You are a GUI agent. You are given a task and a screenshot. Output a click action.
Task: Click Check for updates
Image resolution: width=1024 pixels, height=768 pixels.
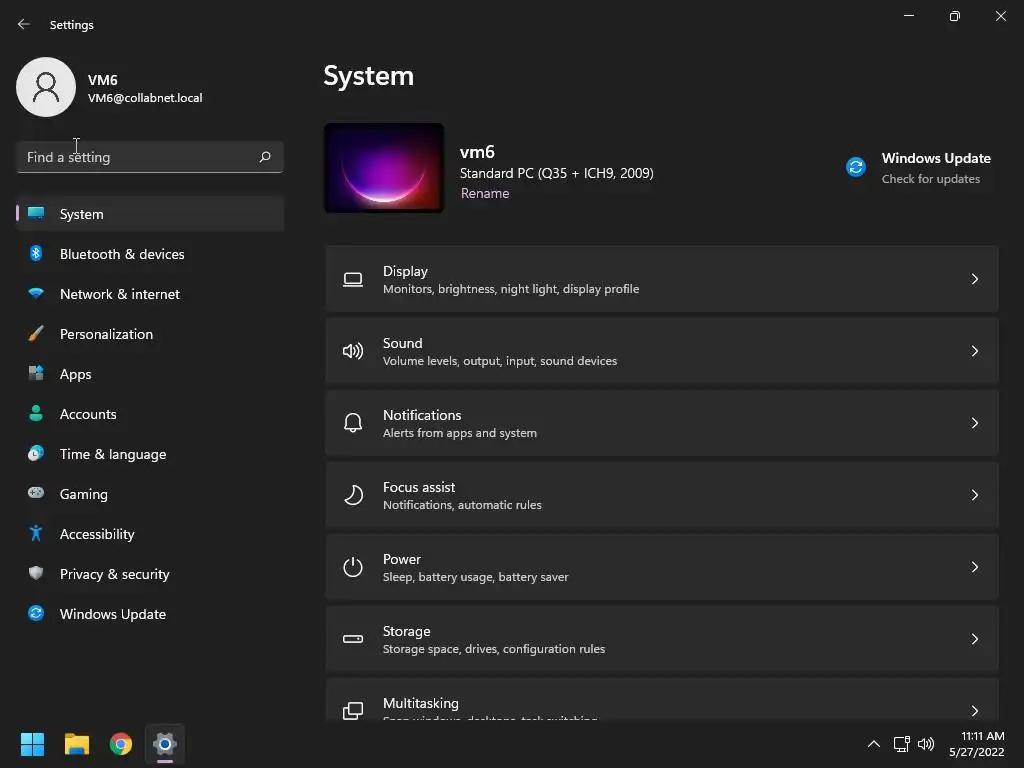click(x=931, y=179)
